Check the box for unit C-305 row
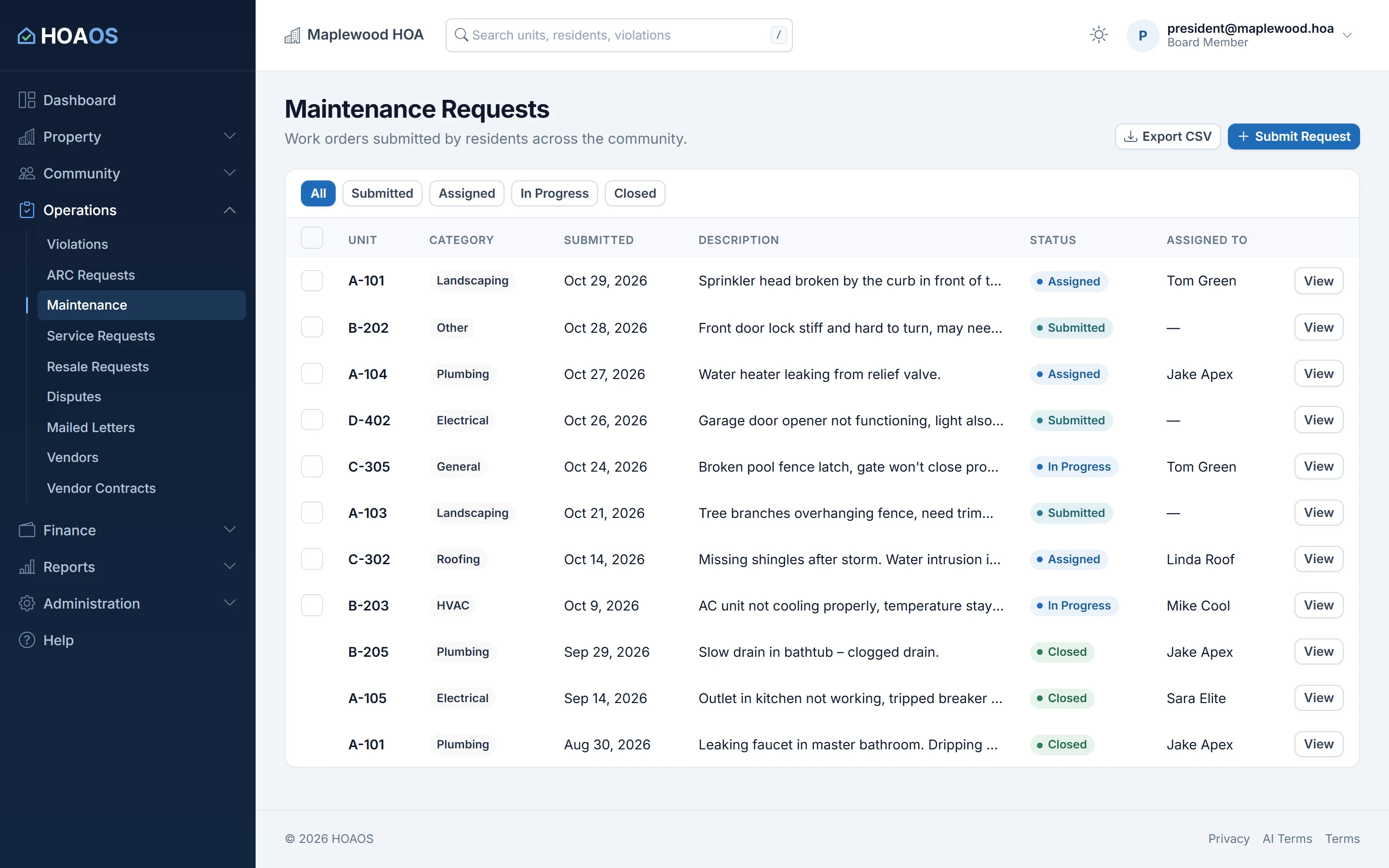 [x=312, y=466]
